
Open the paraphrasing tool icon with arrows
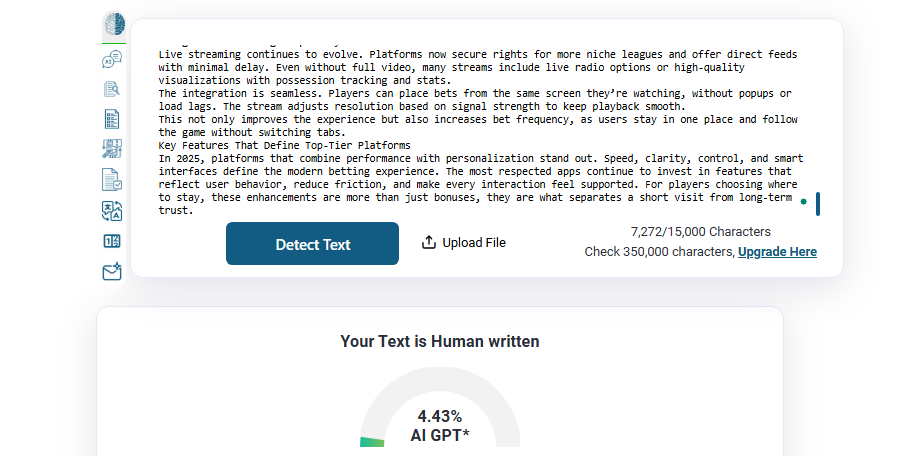[112, 149]
